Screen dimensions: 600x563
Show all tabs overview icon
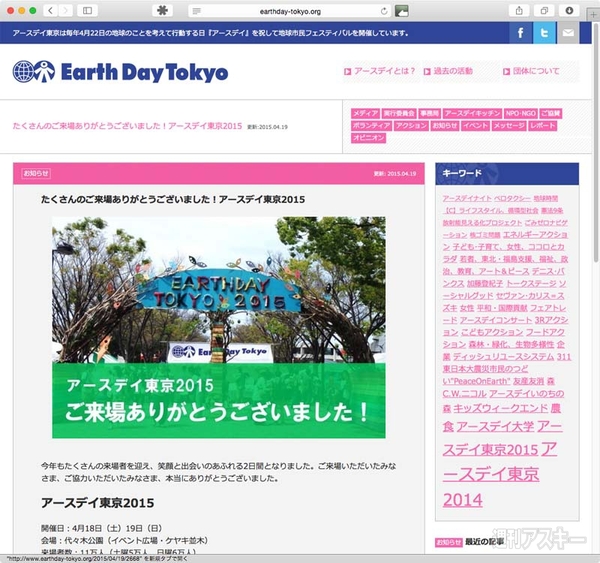(544, 11)
